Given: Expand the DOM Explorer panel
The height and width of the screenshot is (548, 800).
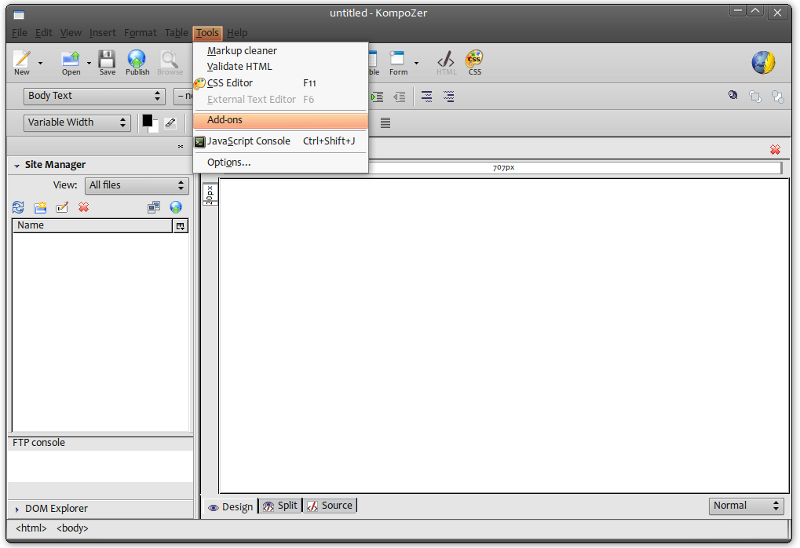Looking at the screenshot, I should (17, 509).
